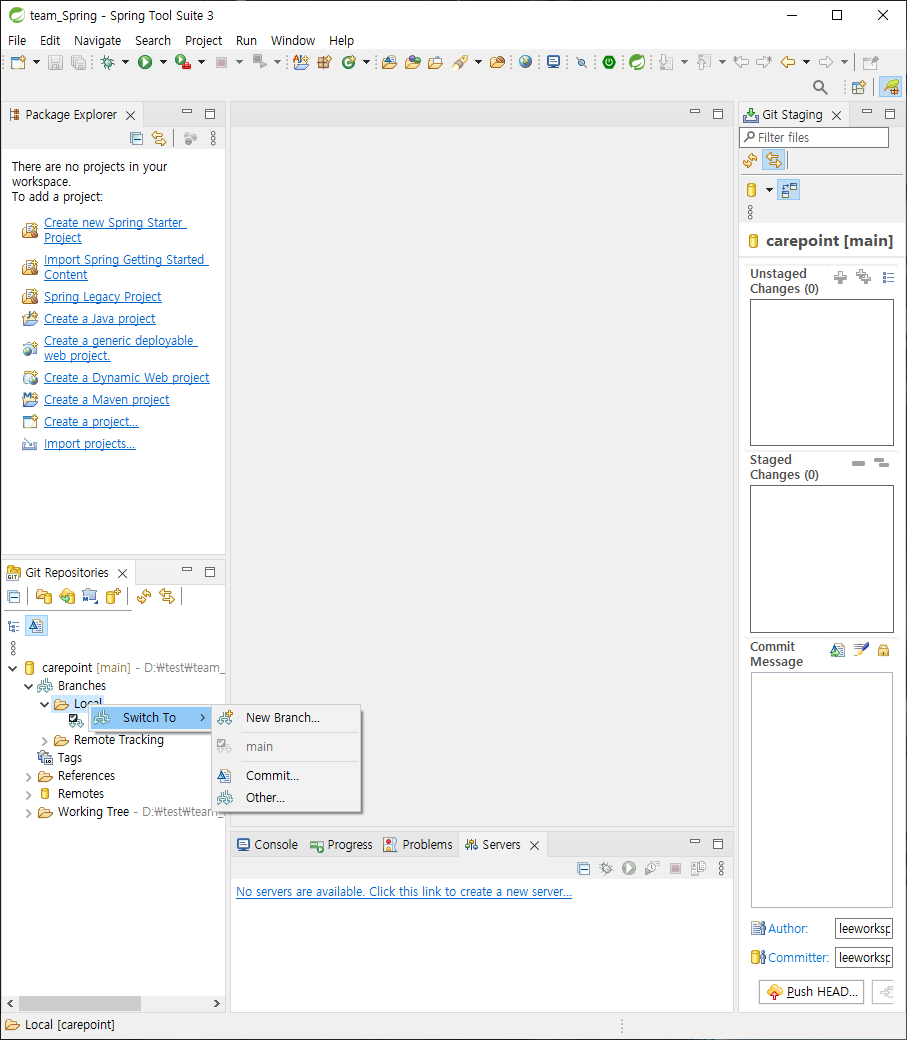907x1040 pixels.
Task: Choose Other... in the submenu
Action: (286, 798)
